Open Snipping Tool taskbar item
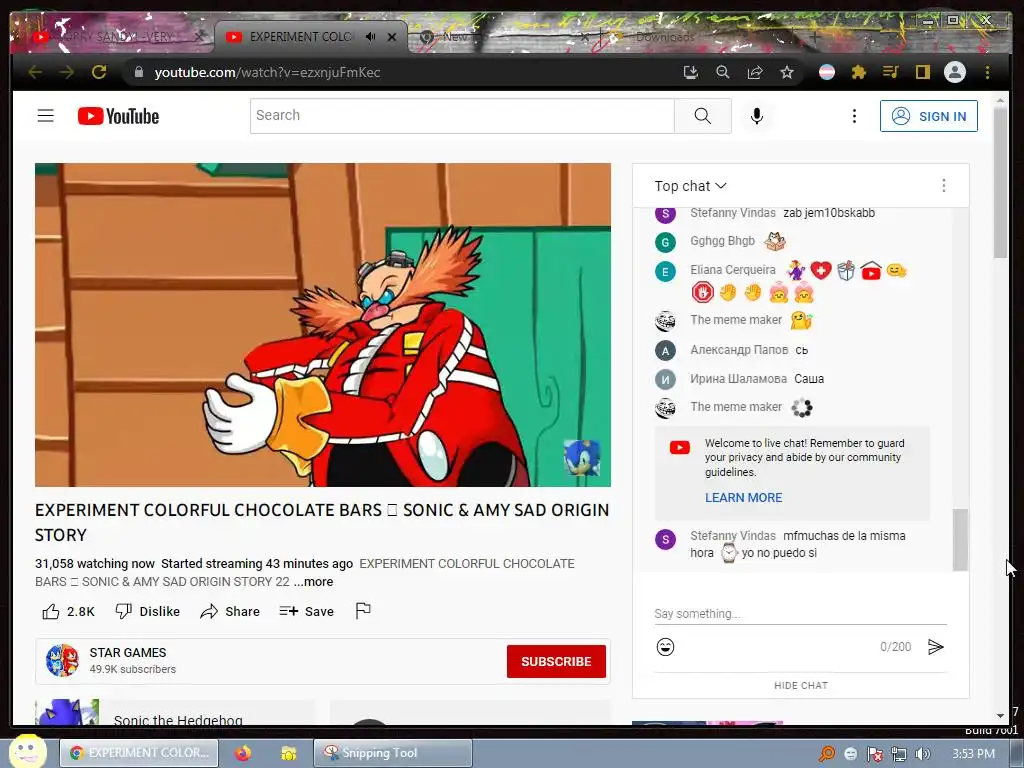1024x768 pixels. tap(393, 753)
